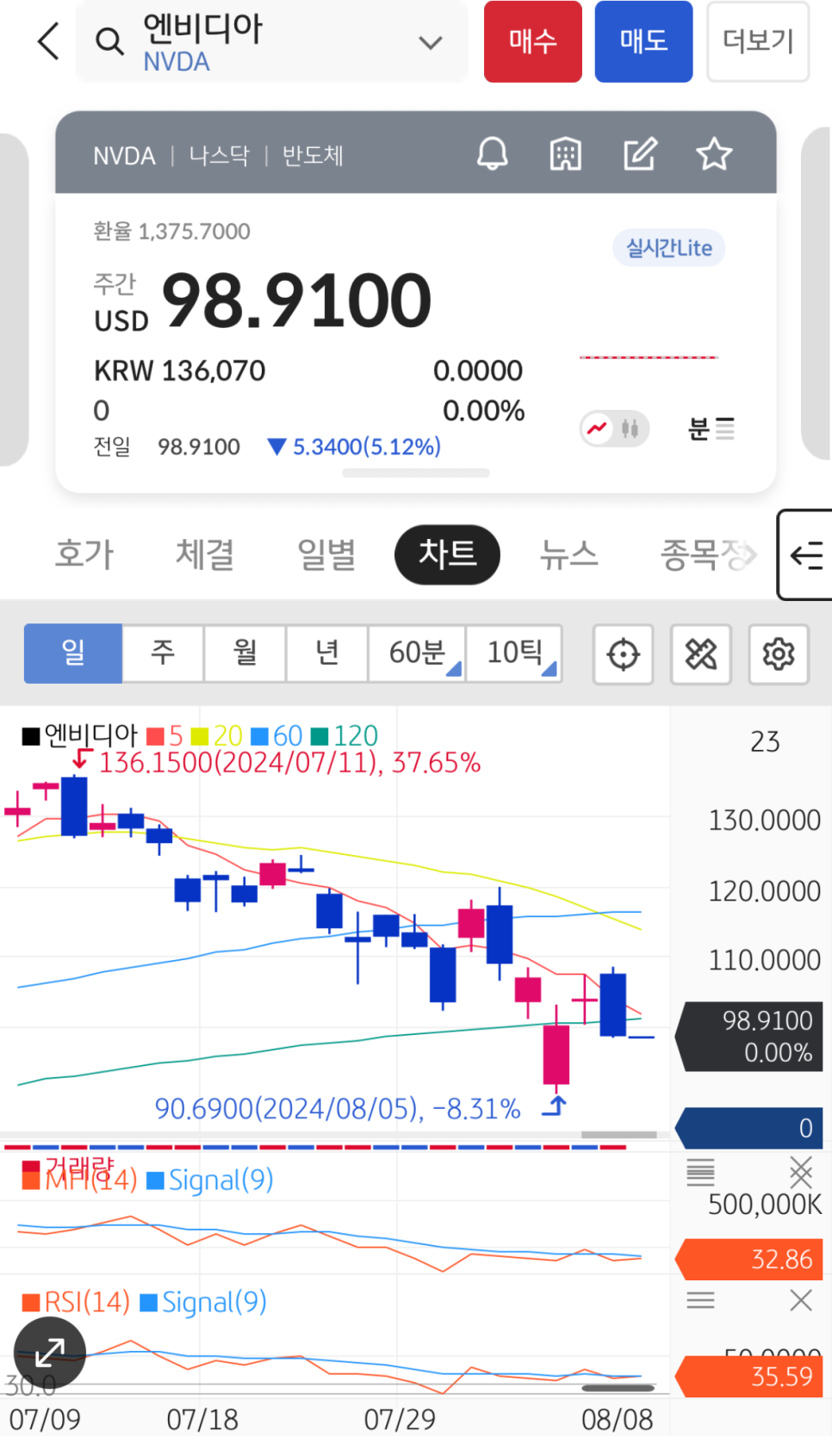Expand the 엔비디아 stock selector dropdown

coord(430,42)
